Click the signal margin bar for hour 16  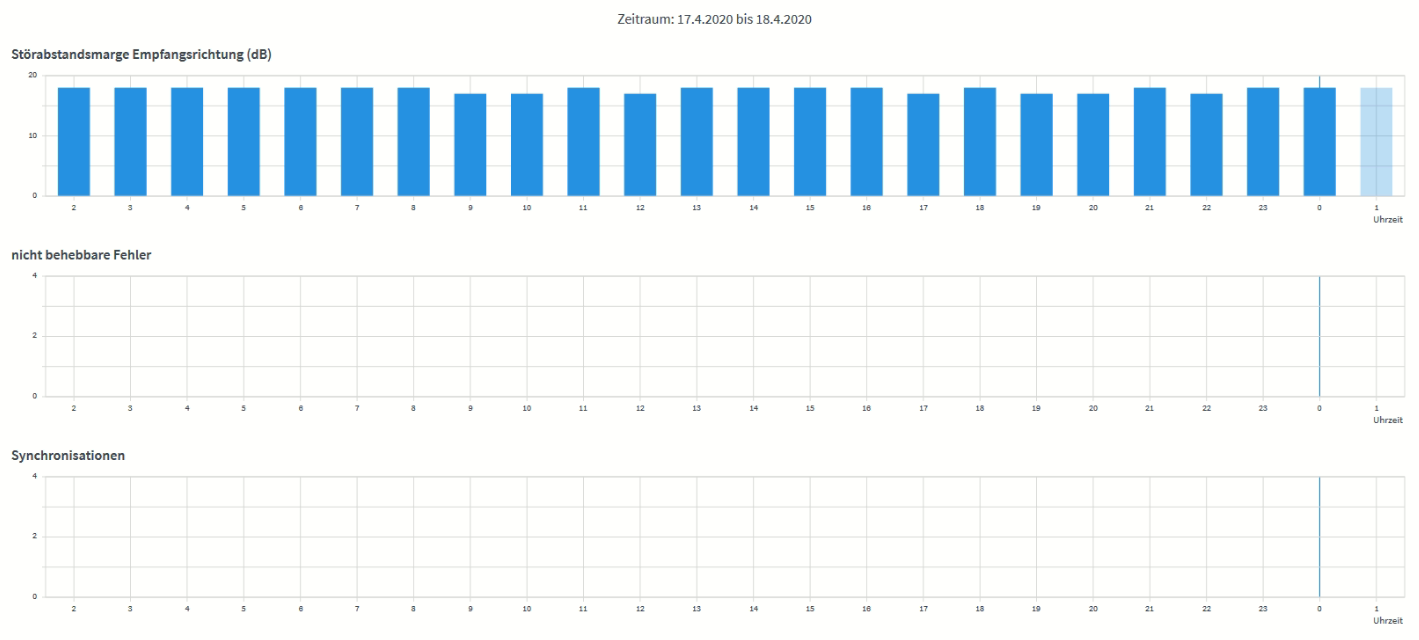(x=867, y=141)
